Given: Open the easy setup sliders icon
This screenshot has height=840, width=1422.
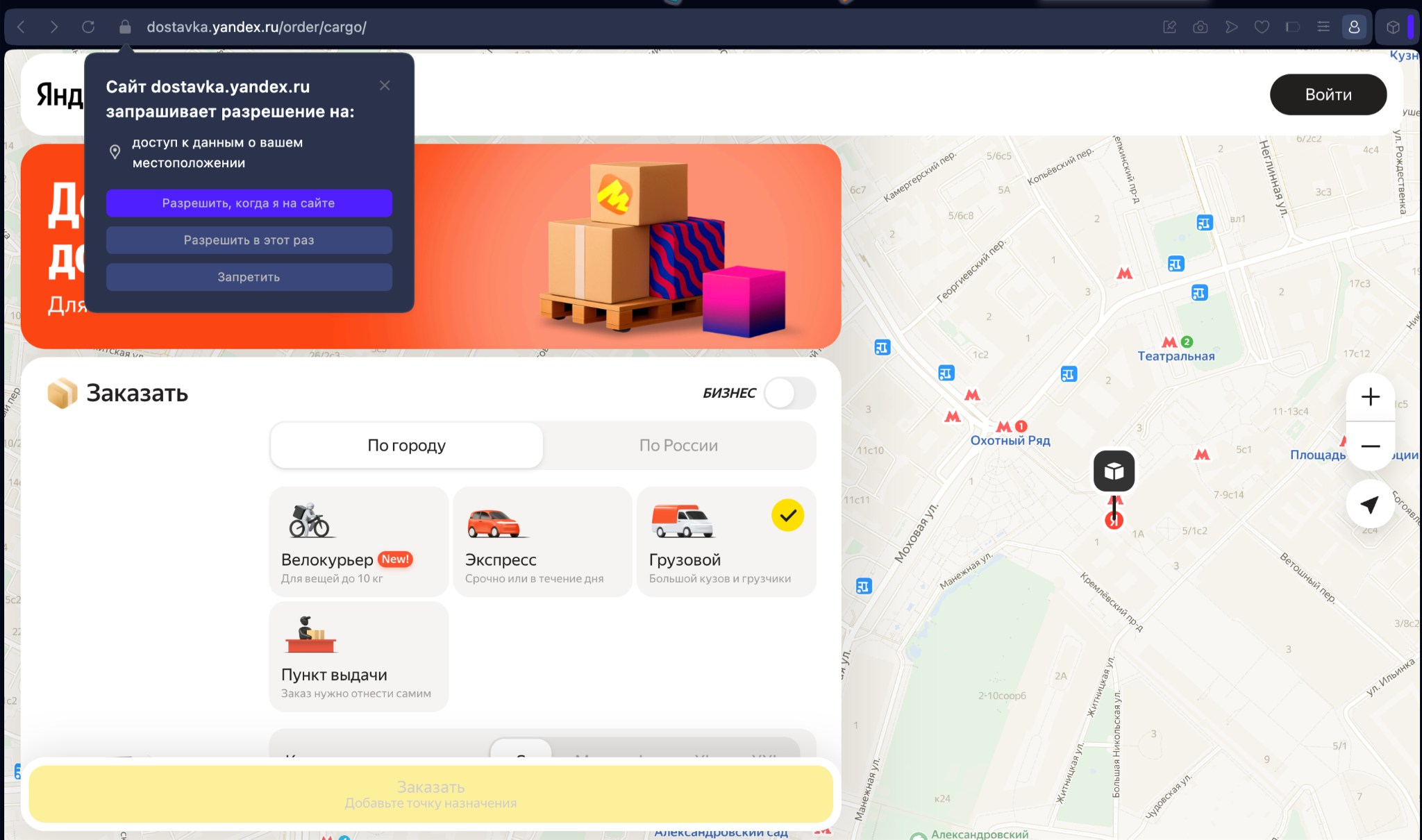Looking at the screenshot, I should coord(1323,27).
